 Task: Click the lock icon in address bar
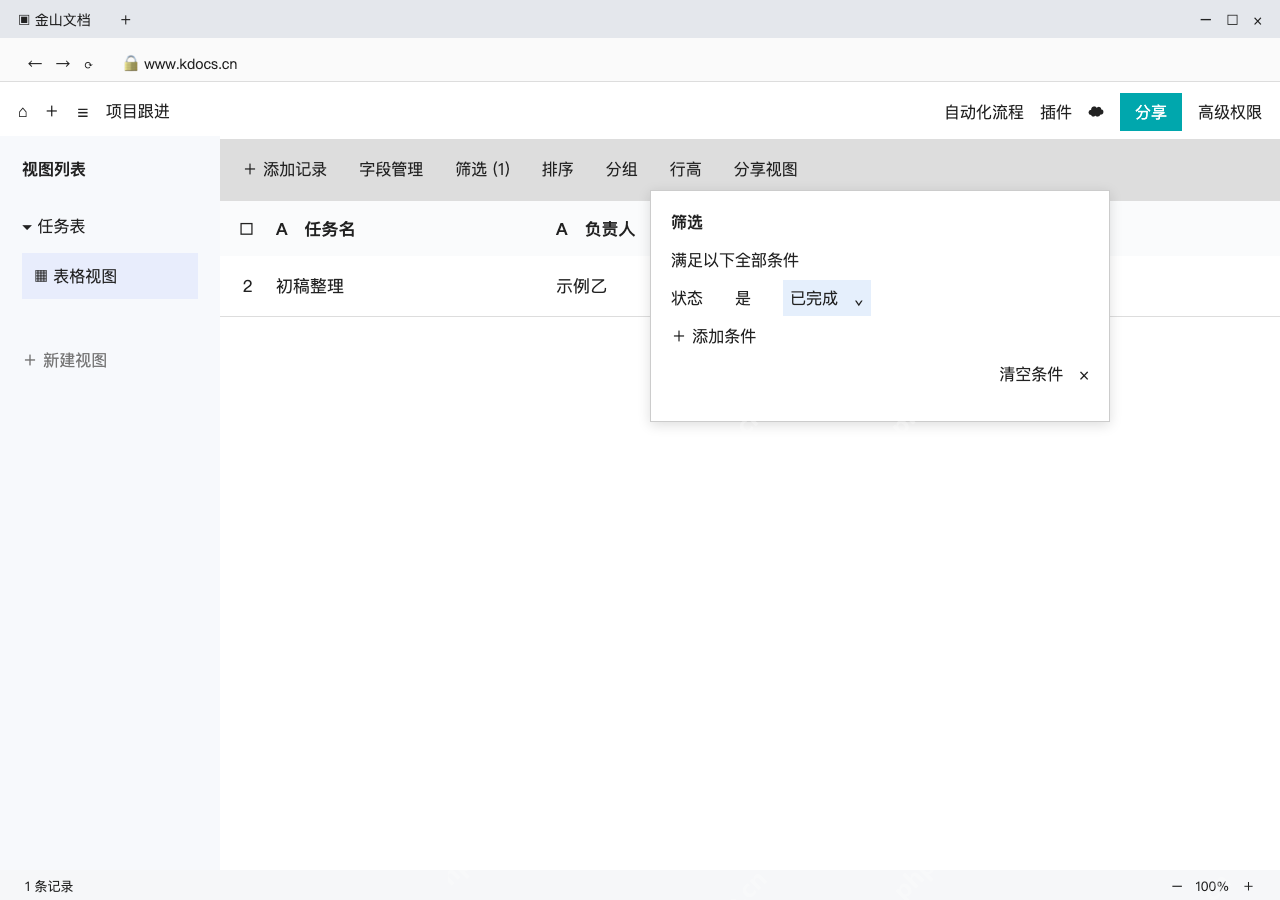click(x=130, y=64)
